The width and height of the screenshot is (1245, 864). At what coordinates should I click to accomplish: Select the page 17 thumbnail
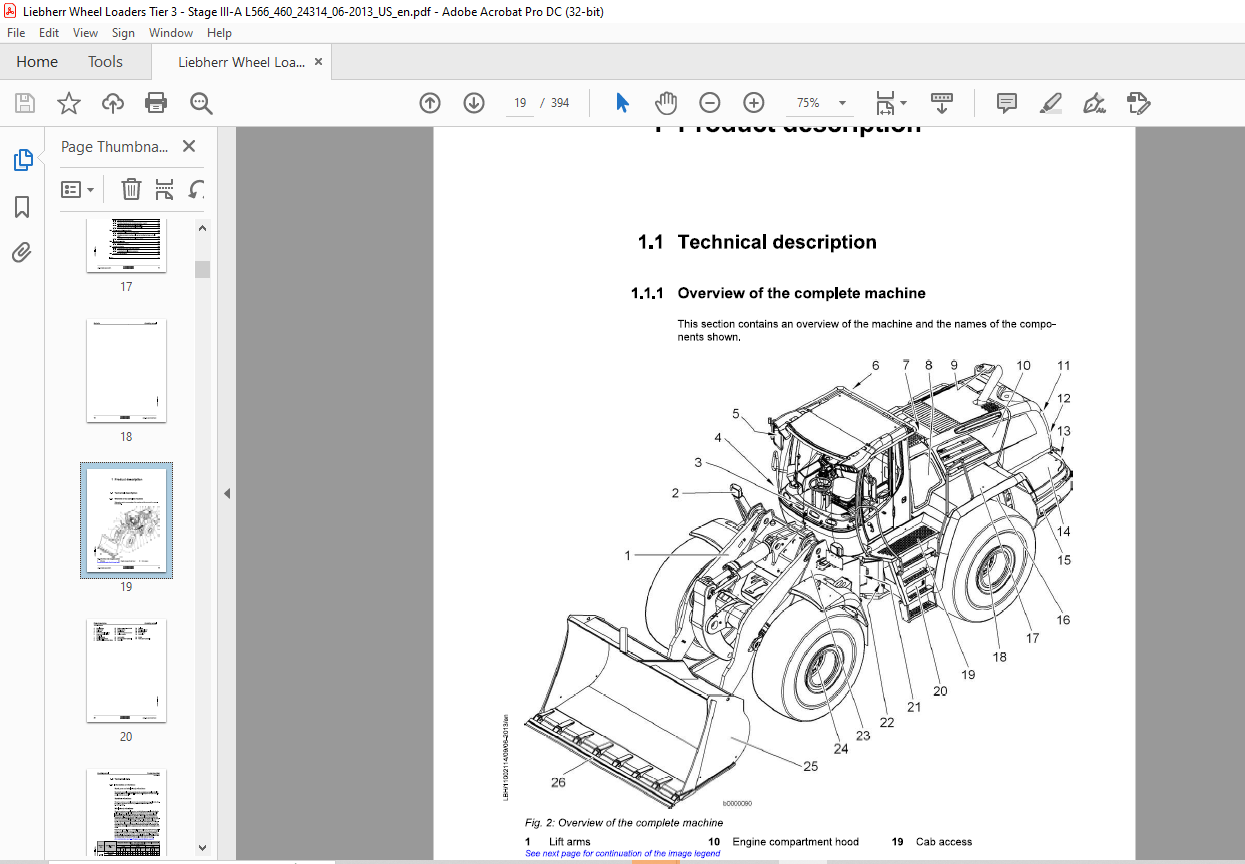click(x=126, y=246)
